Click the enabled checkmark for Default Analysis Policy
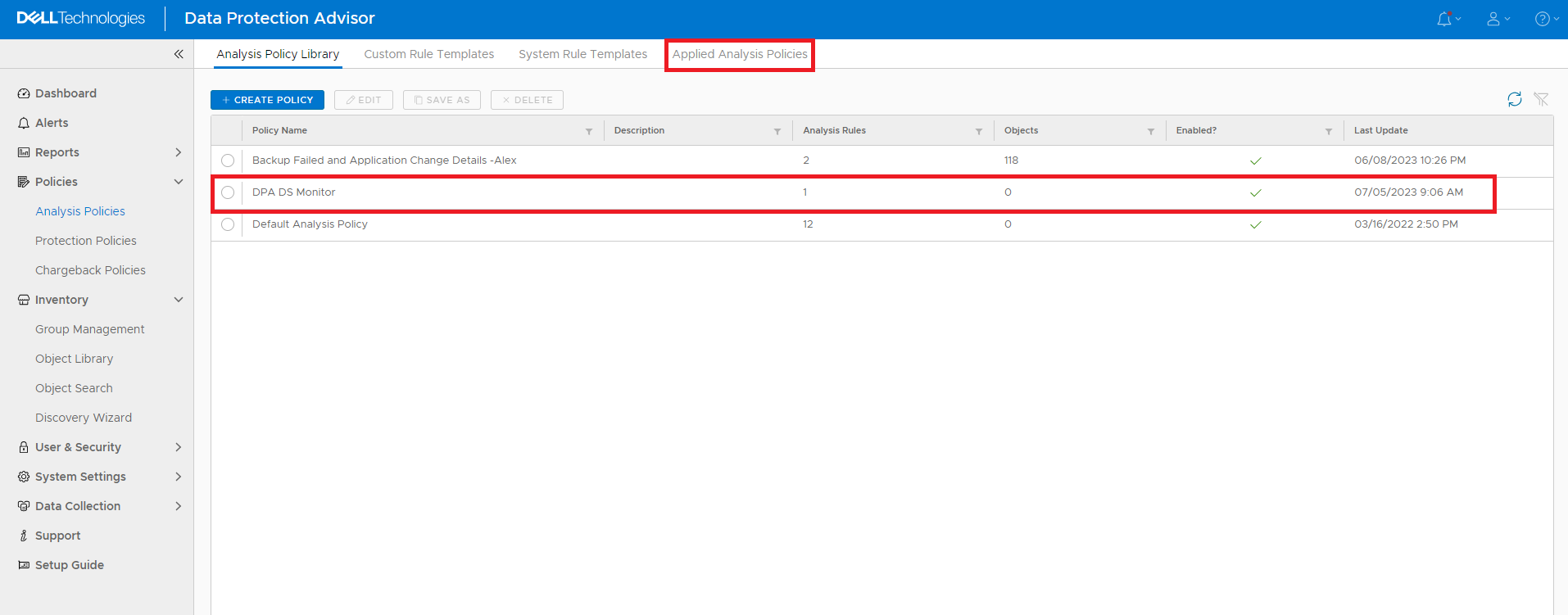 tap(1256, 225)
